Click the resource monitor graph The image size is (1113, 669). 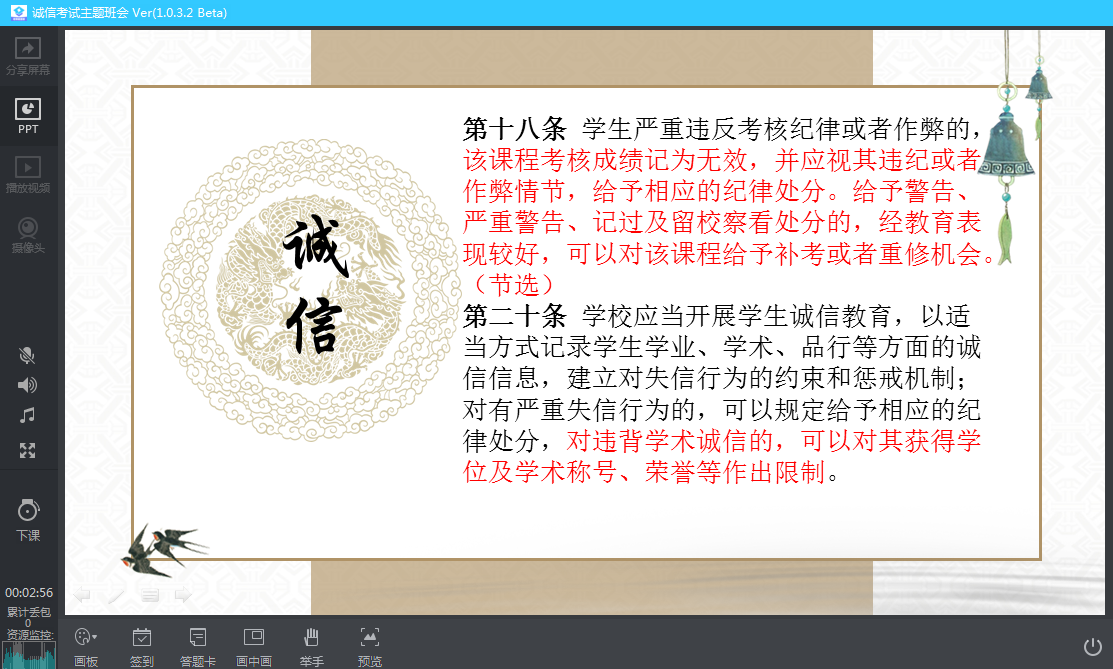click(28, 654)
